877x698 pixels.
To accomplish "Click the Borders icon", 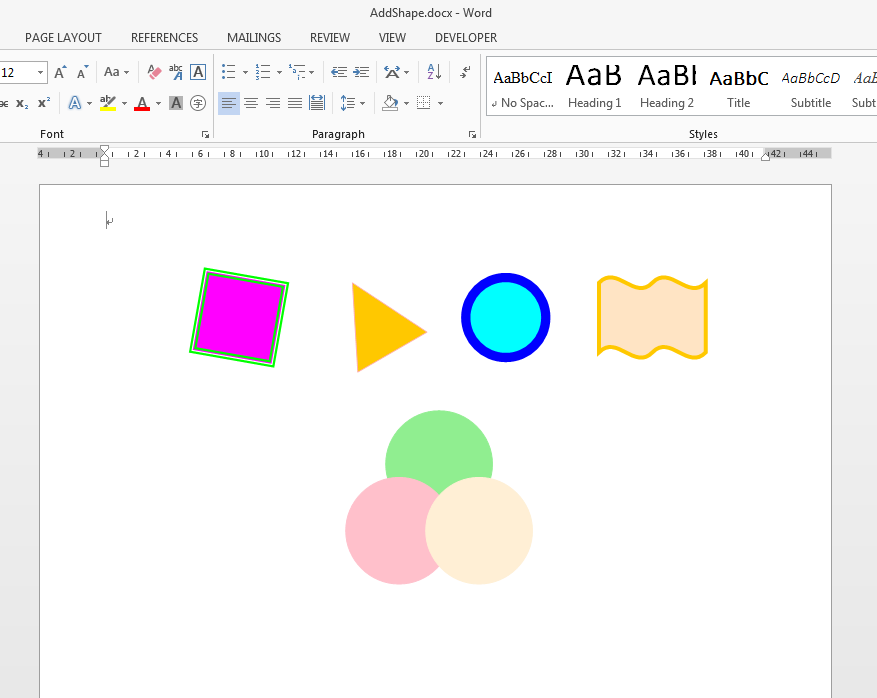I will coord(424,103).
